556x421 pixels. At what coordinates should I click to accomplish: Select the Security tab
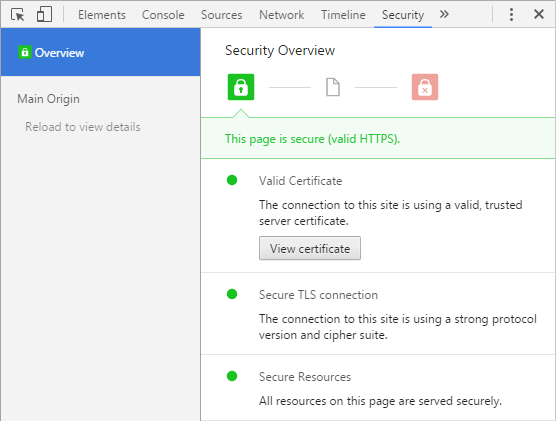(403, 15)
